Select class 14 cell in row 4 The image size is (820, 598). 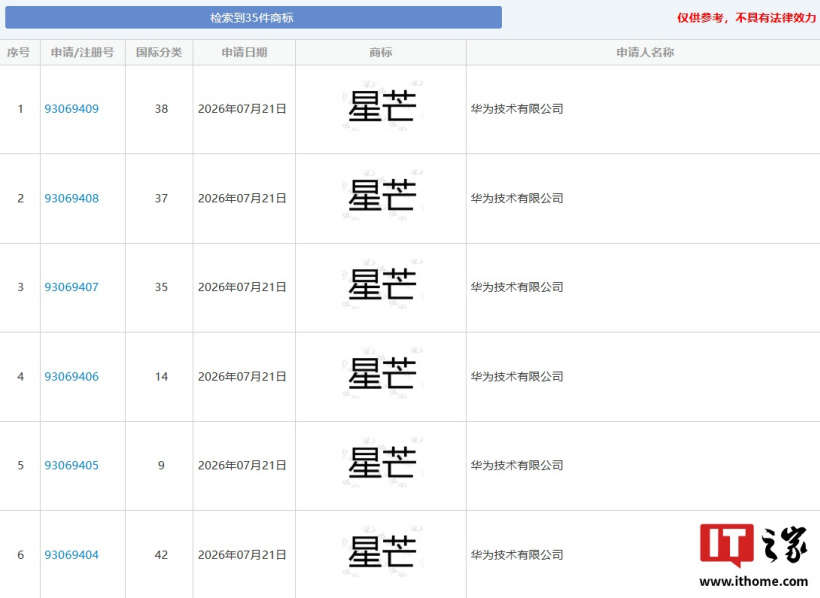[161, 377]
